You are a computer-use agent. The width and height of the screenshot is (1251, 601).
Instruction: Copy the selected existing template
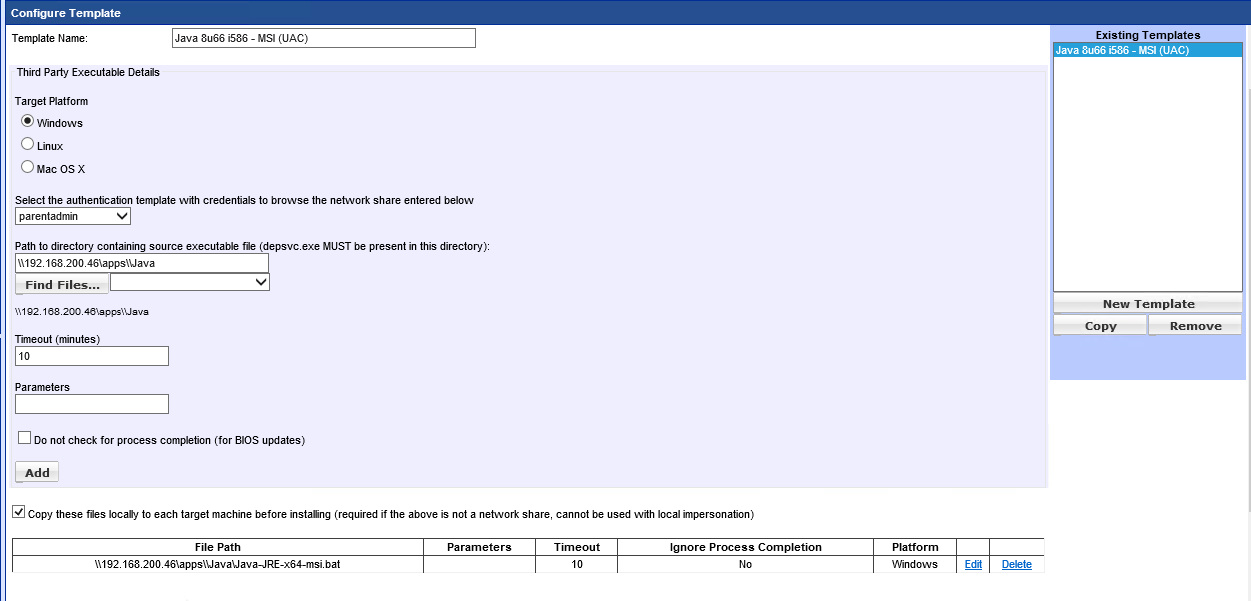click(1100, 326)
